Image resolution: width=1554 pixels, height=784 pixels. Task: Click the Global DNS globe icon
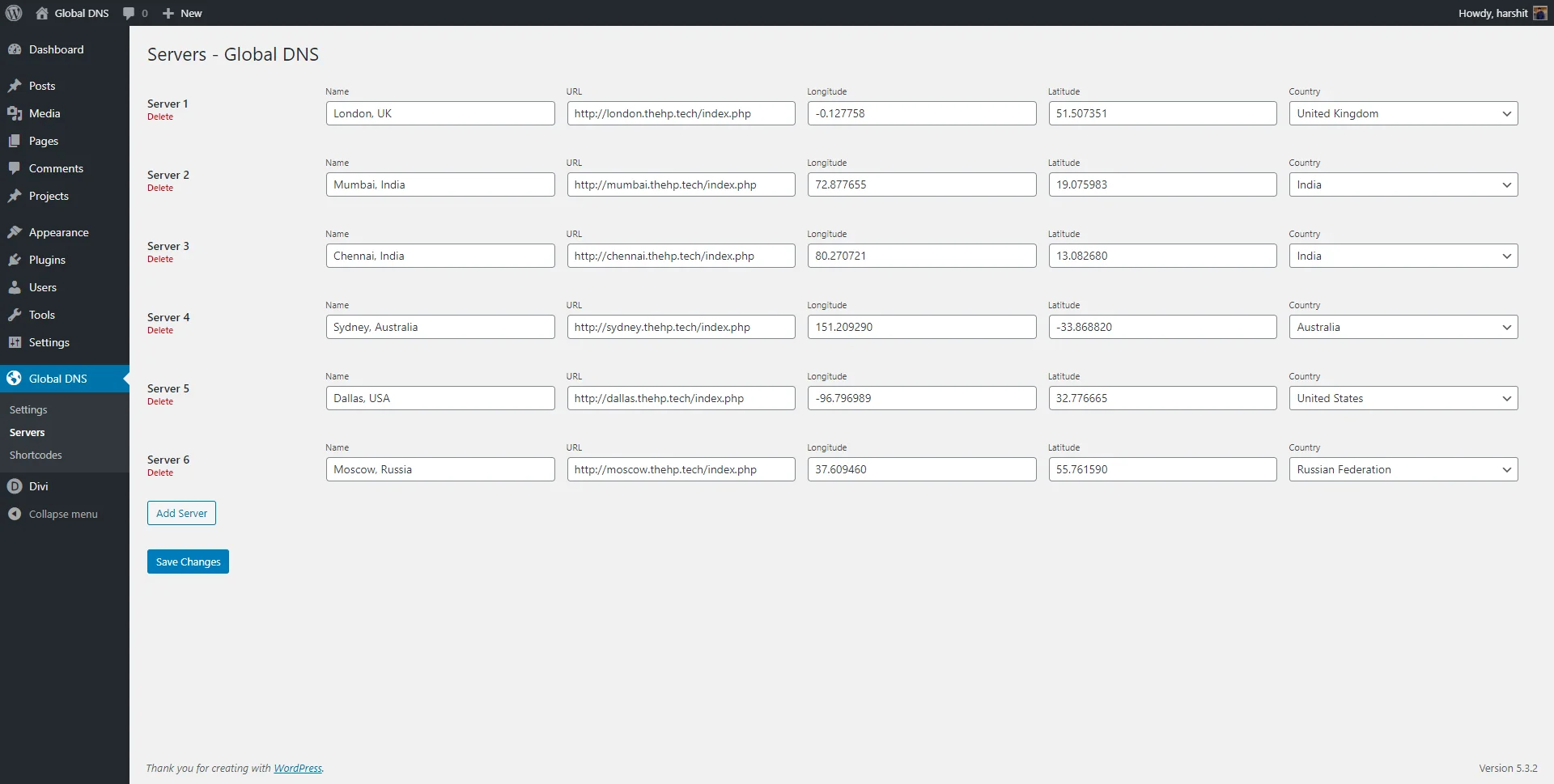14,378
